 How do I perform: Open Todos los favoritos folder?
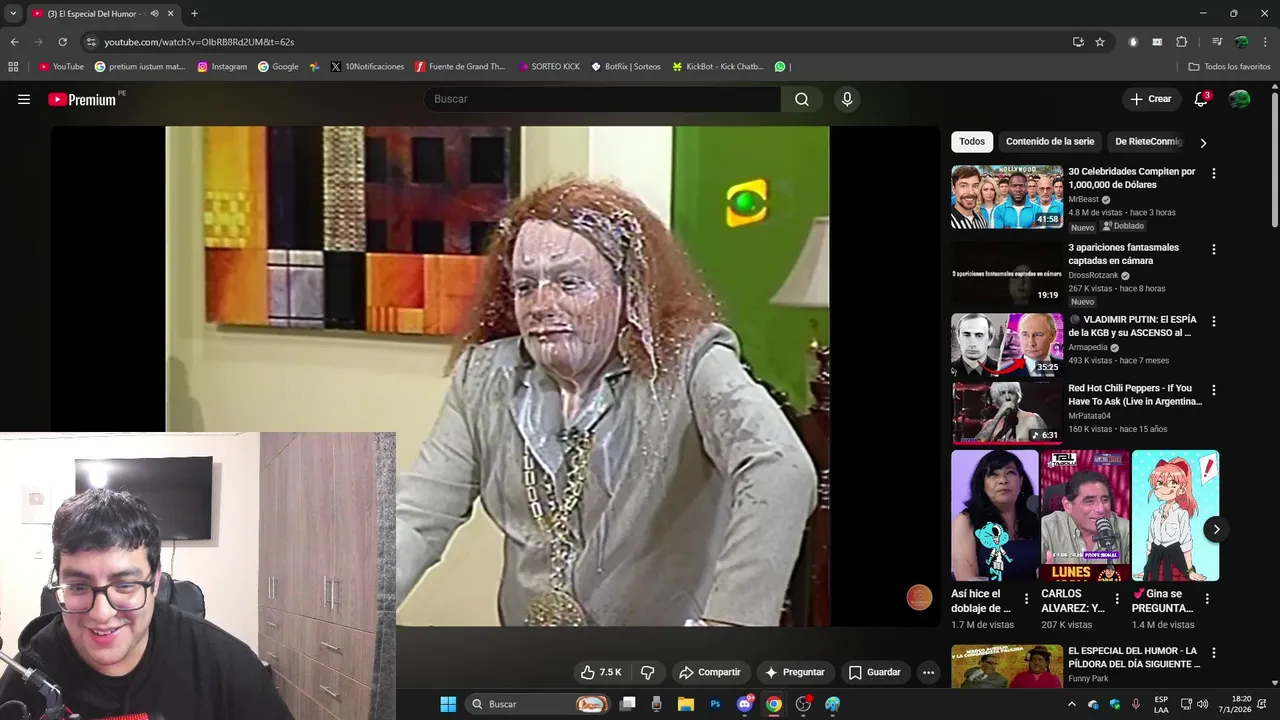1229,67
